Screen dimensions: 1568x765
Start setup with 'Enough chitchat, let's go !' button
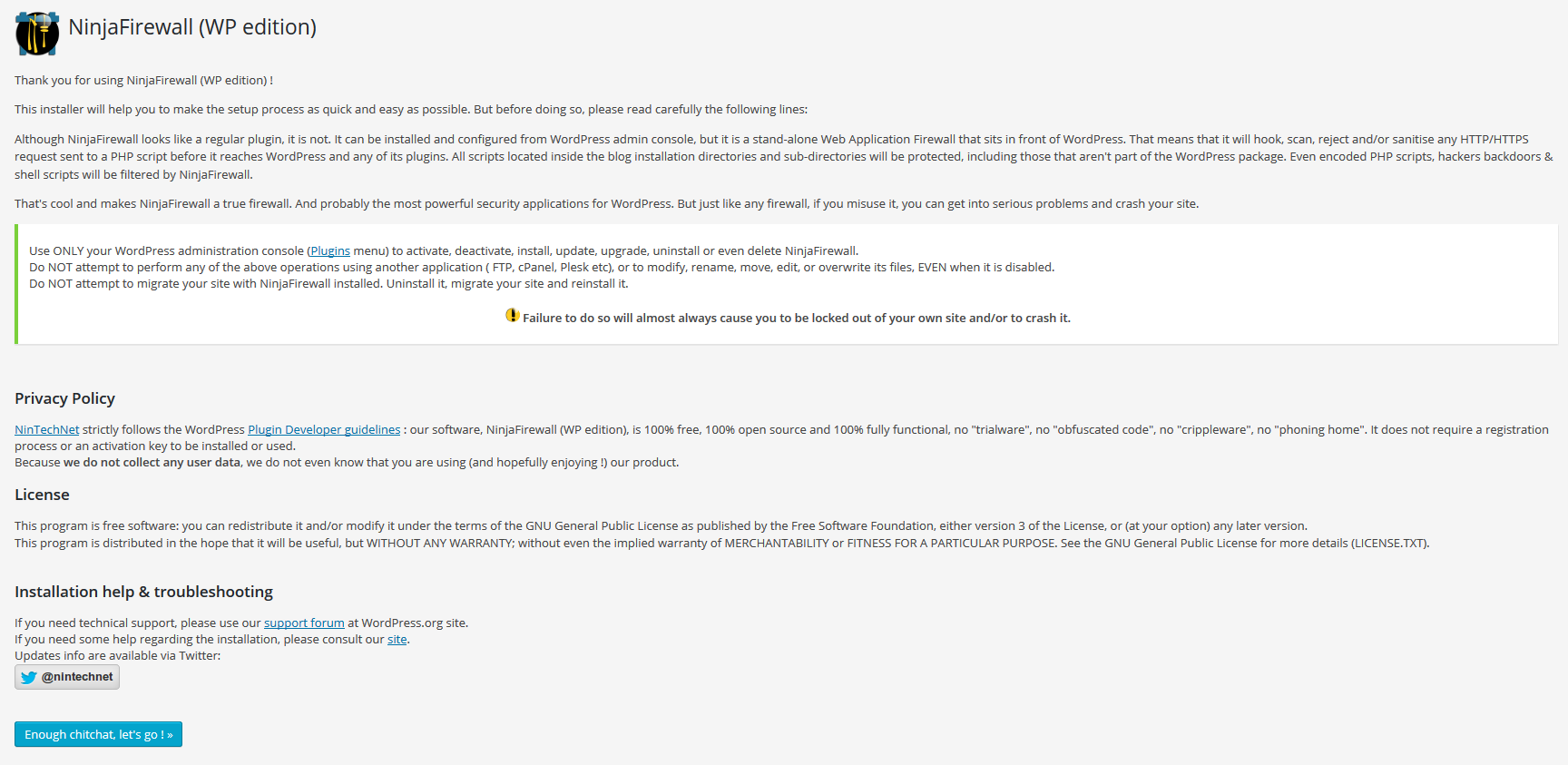click(x=98, y=734)
